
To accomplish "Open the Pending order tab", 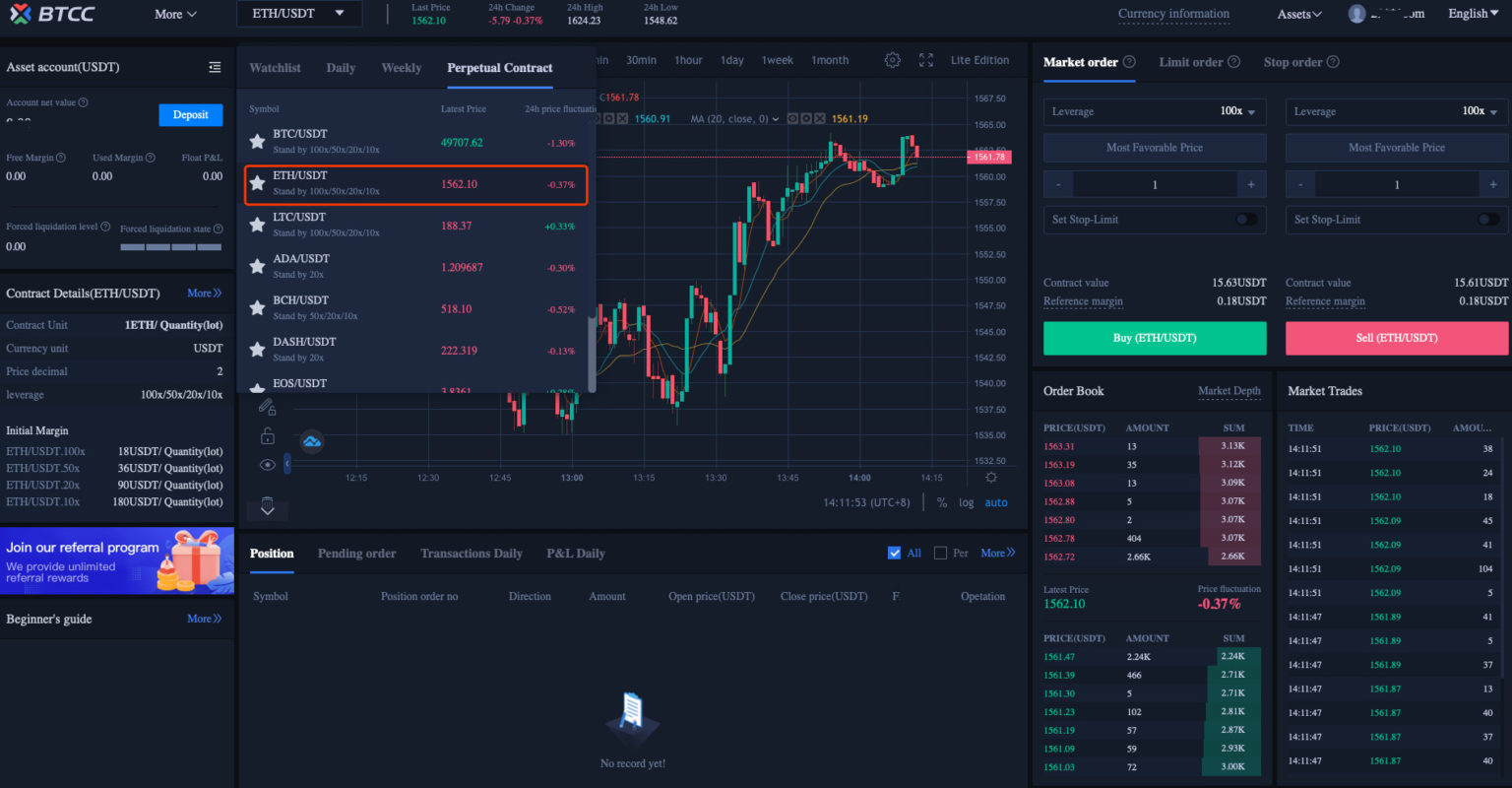I will coord(356,553).
